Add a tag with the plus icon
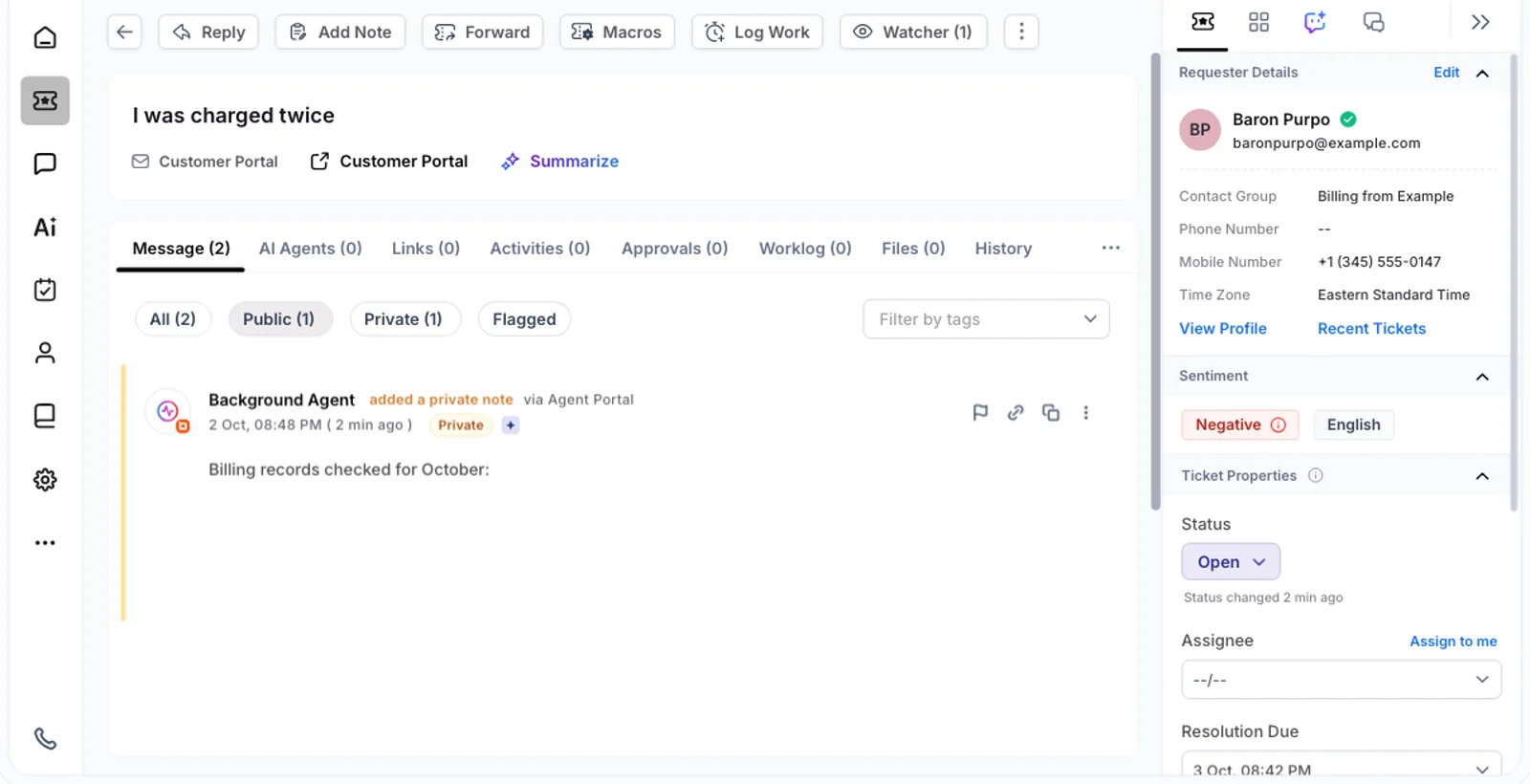 pyautogui.click(x=511, y=425)
